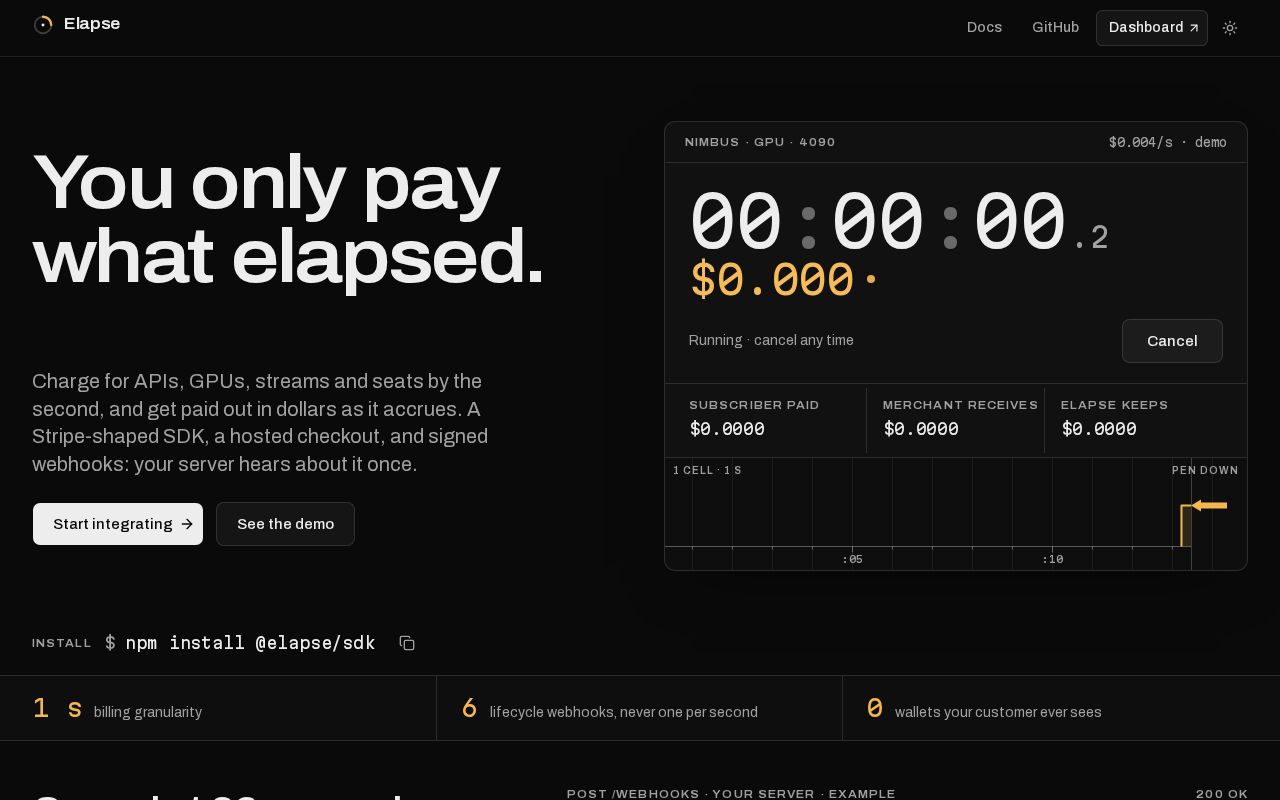
Task: Click Start integrating button
Action: [x=118, y=524]
